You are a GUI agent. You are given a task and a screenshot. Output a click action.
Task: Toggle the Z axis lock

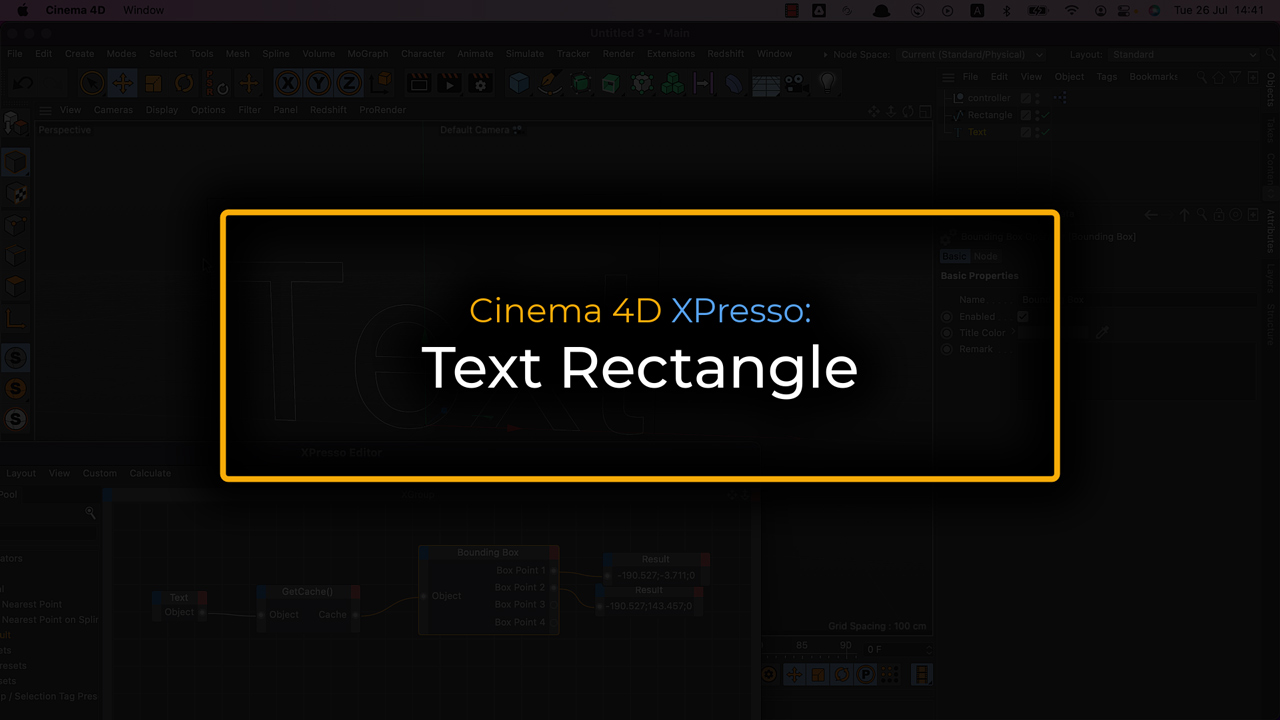348,84
